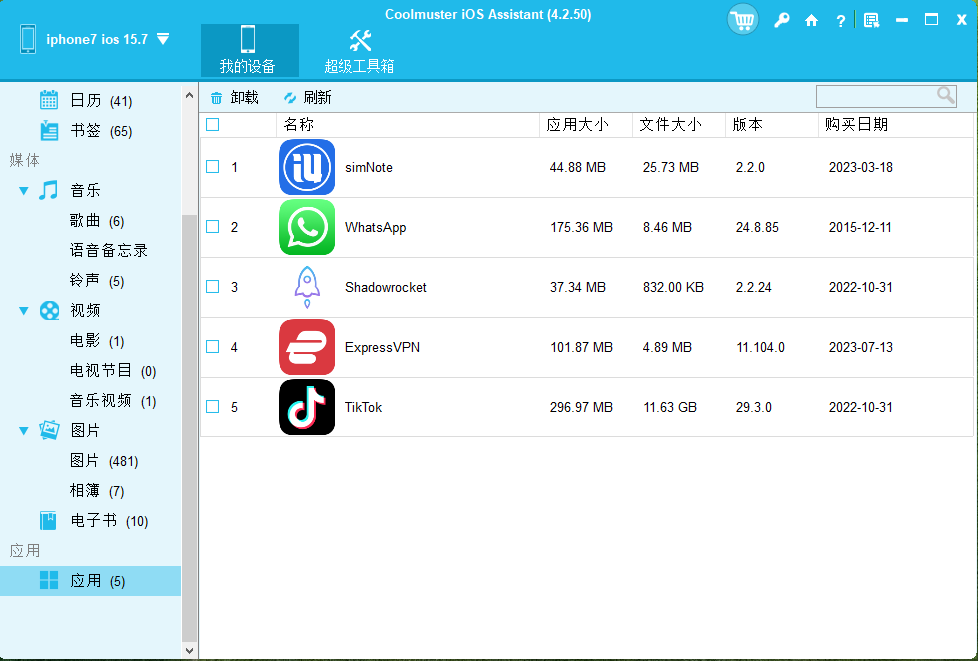Viewport: 978px width, 661px height.
Task: Click the key registration icon
Action: click(782, 21)
